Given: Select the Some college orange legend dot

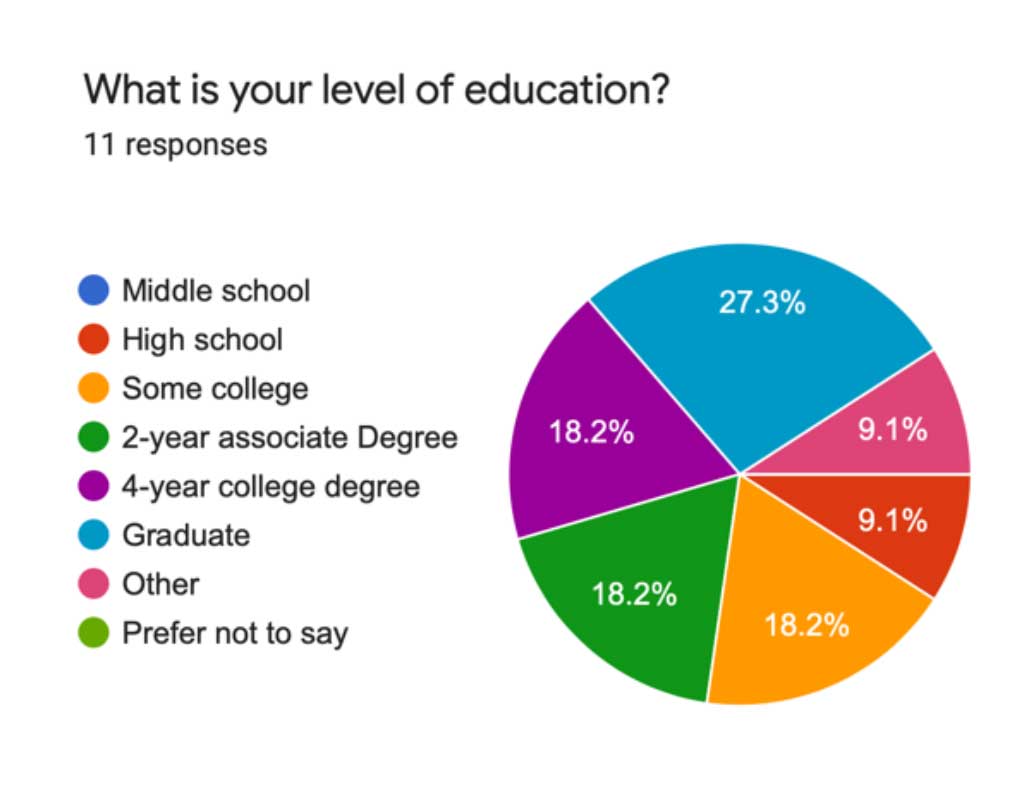Looking at the screenshot, I should tap(93, 388).
